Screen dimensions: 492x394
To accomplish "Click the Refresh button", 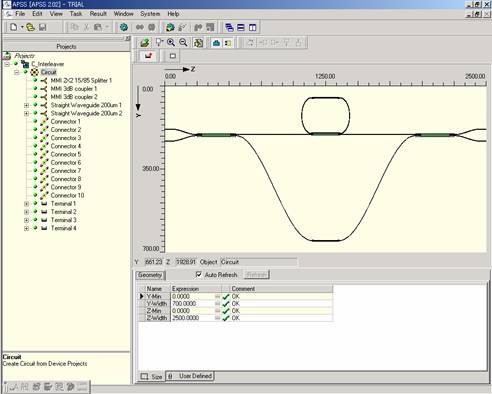I will [256, 275].
